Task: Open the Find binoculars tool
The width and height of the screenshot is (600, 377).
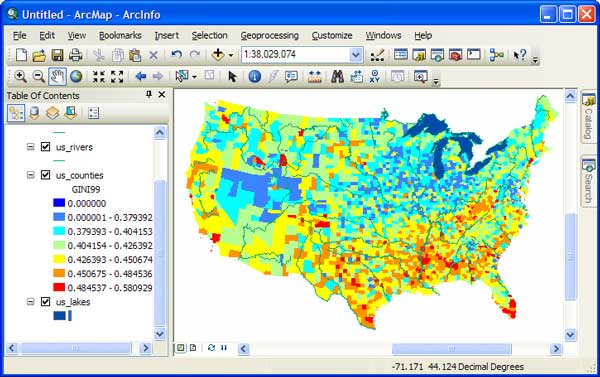Action: coord(337,77)
